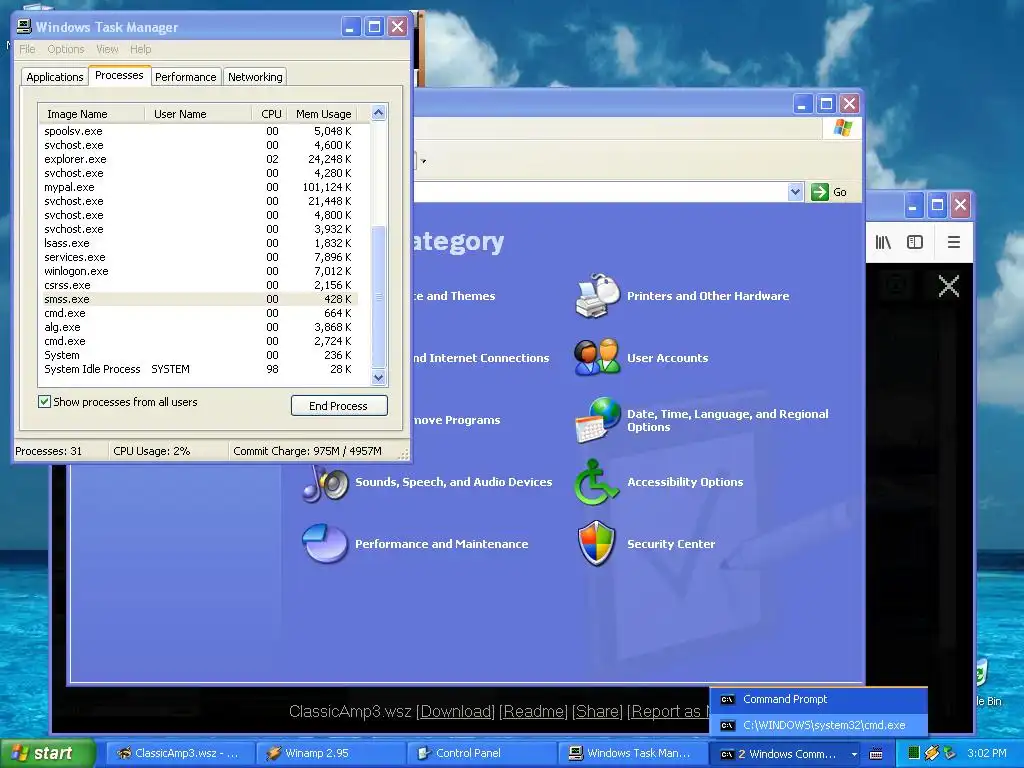Select the mypal.exe process row

tap(198, 187)
